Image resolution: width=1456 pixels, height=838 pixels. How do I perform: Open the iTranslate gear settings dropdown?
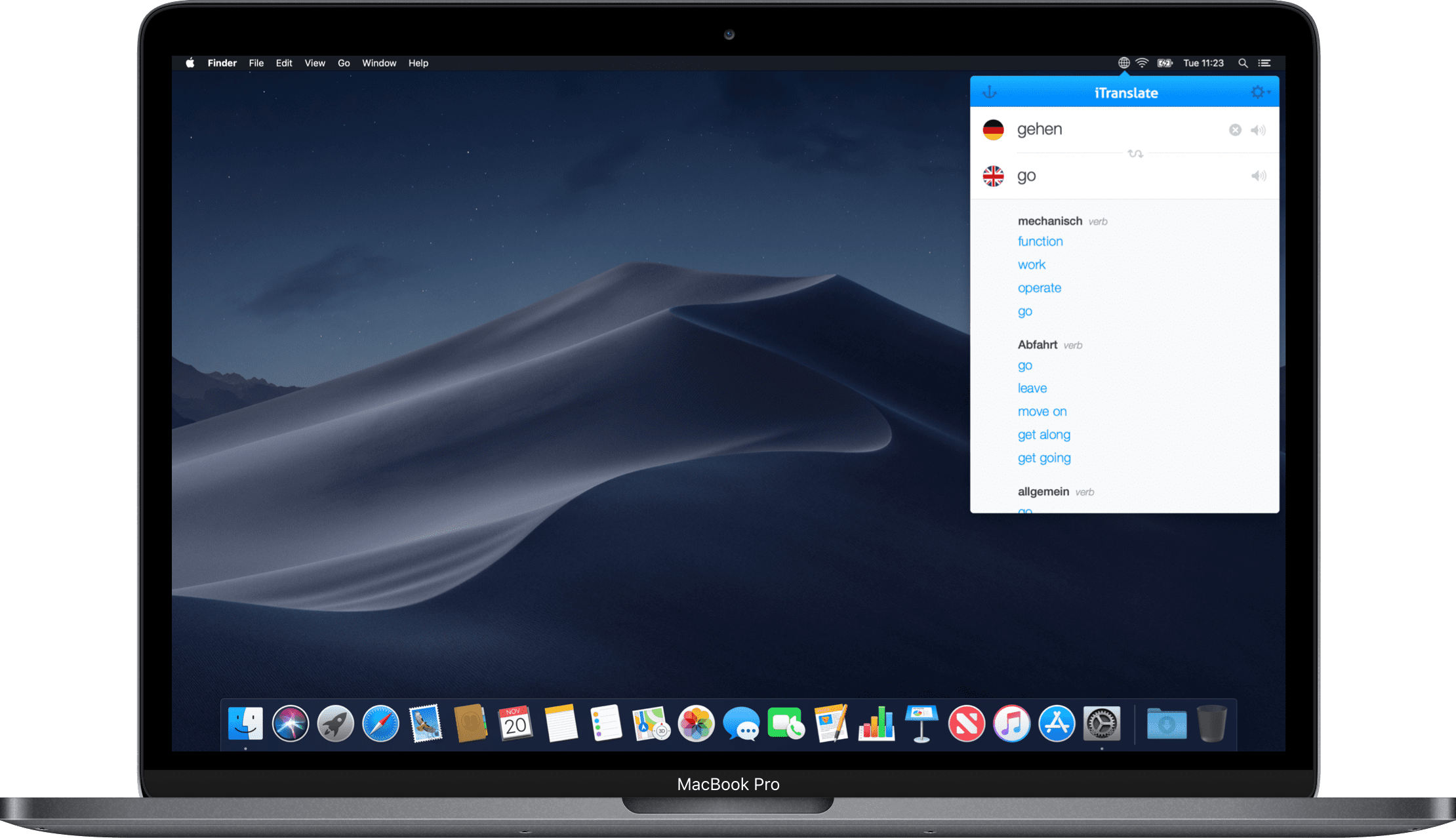1259,92
